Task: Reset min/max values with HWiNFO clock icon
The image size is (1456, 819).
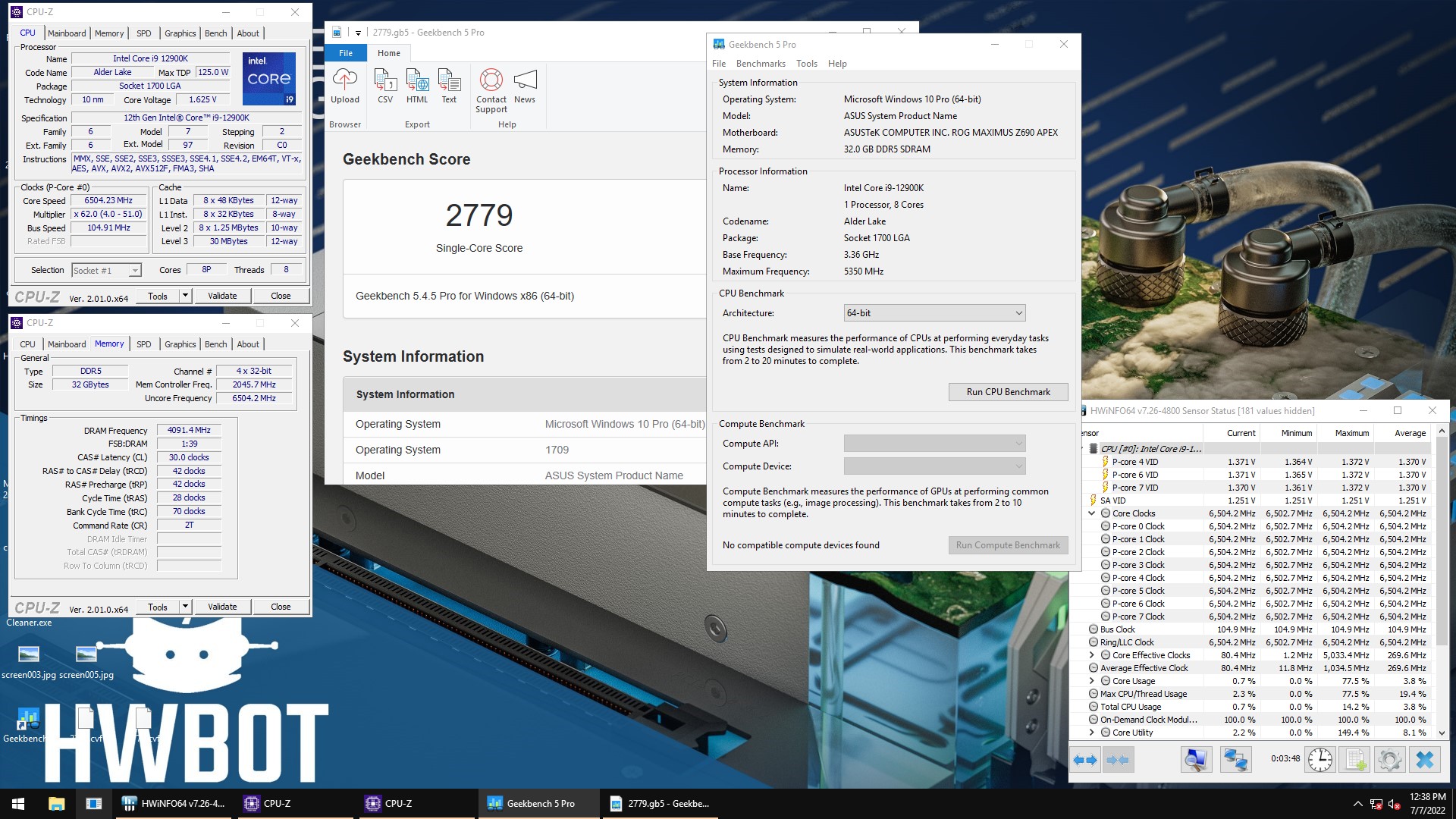Action: tap(1320, 760)
